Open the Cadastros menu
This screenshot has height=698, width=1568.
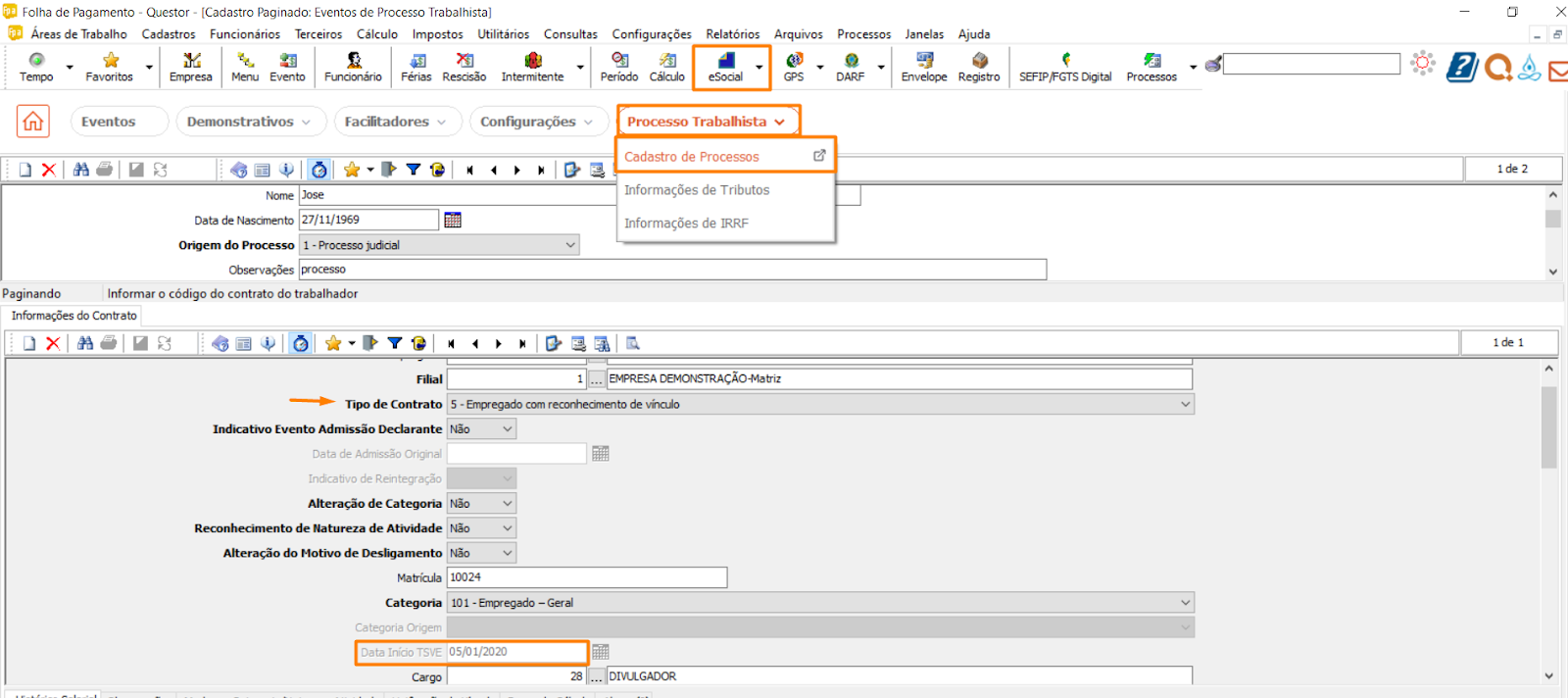[x=169, y=34]
